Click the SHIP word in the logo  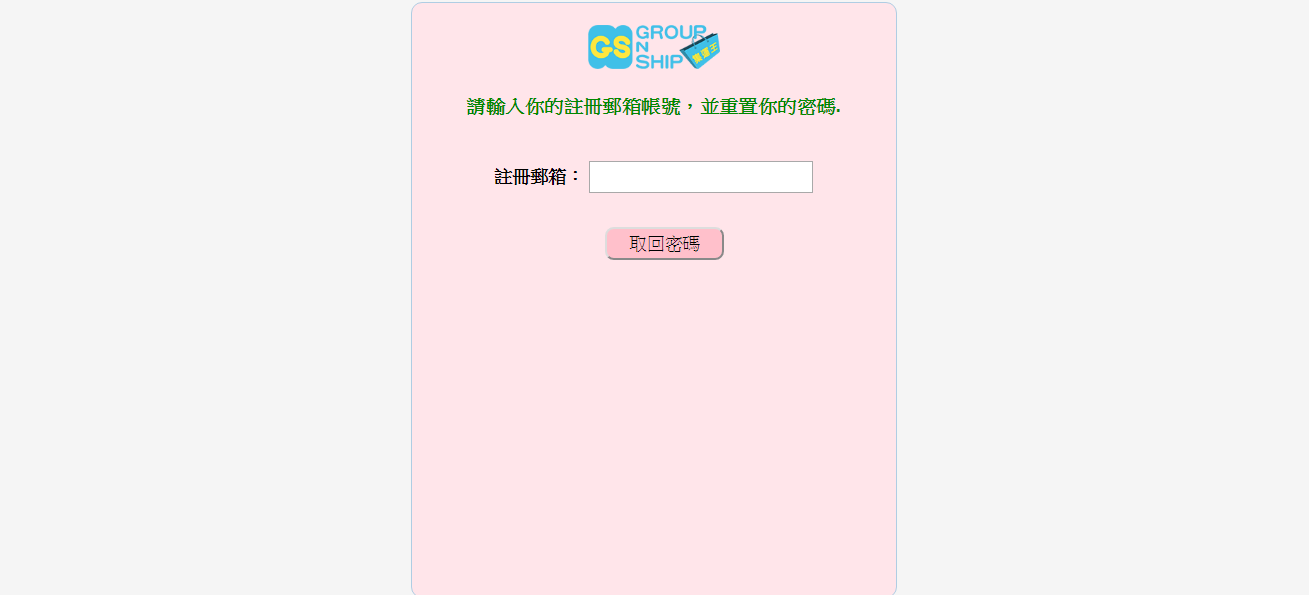(659, 61)
